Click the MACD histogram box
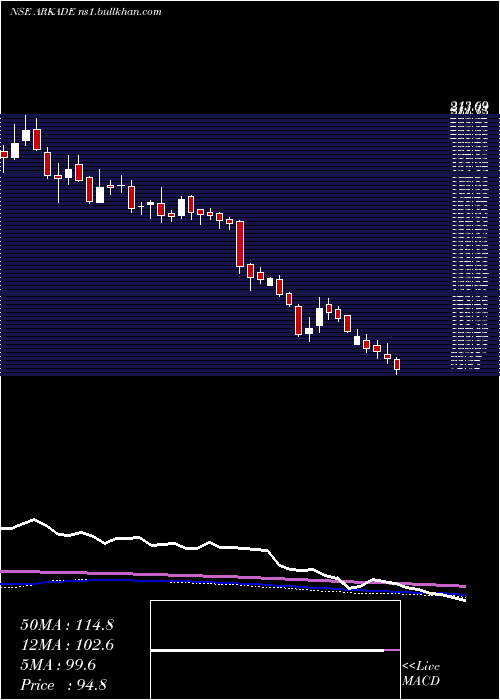Viewport: 500px width, 700px height. 275,650
